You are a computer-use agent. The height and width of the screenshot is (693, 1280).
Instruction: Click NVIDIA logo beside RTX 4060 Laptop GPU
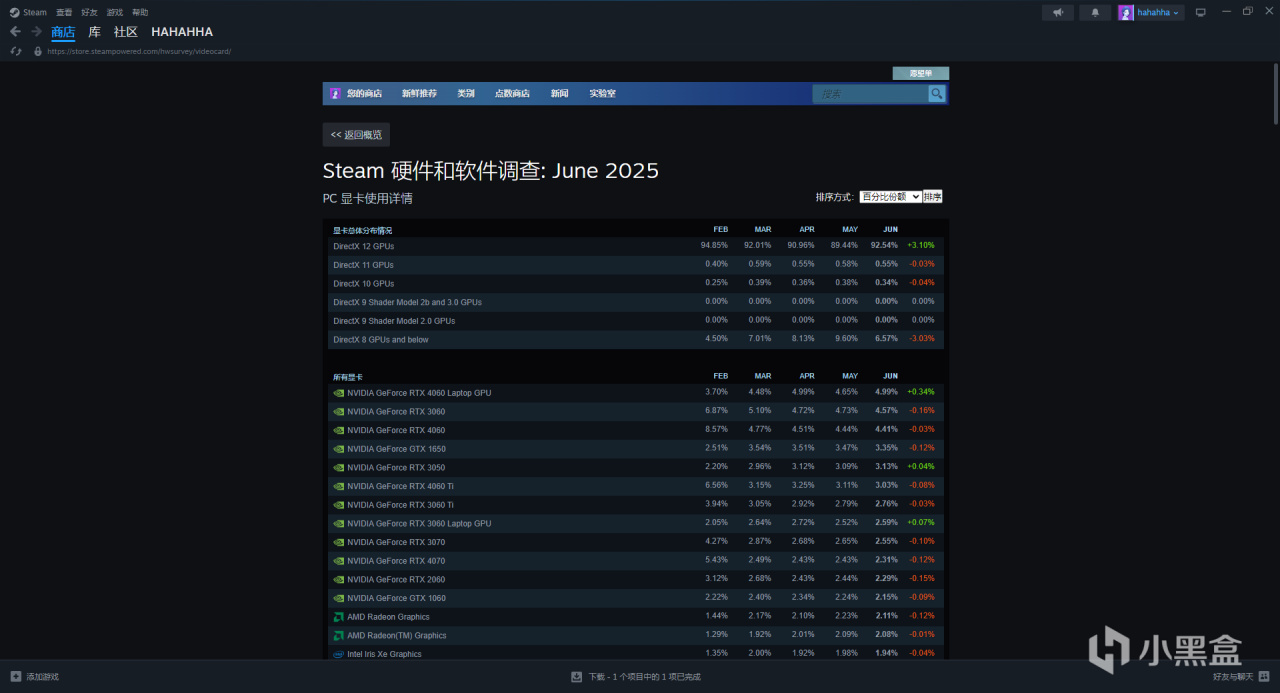pos(339,393)
